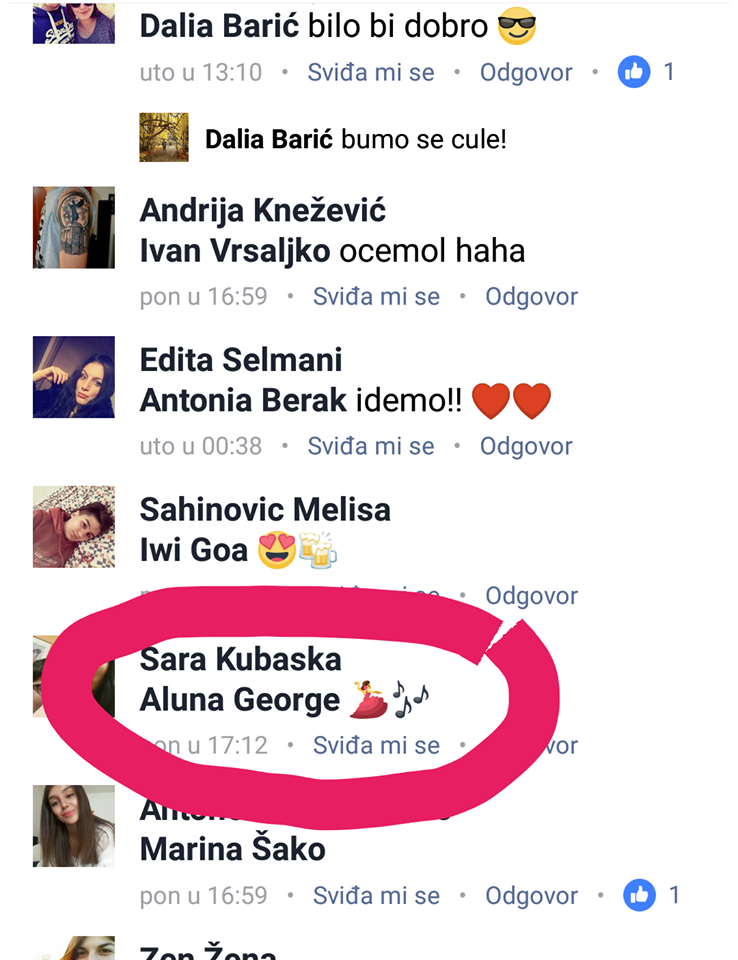This screenshot has width=738, height=960.
Task: Open tagged profile Ivan Vrsaljko
Action: [235, 251]
